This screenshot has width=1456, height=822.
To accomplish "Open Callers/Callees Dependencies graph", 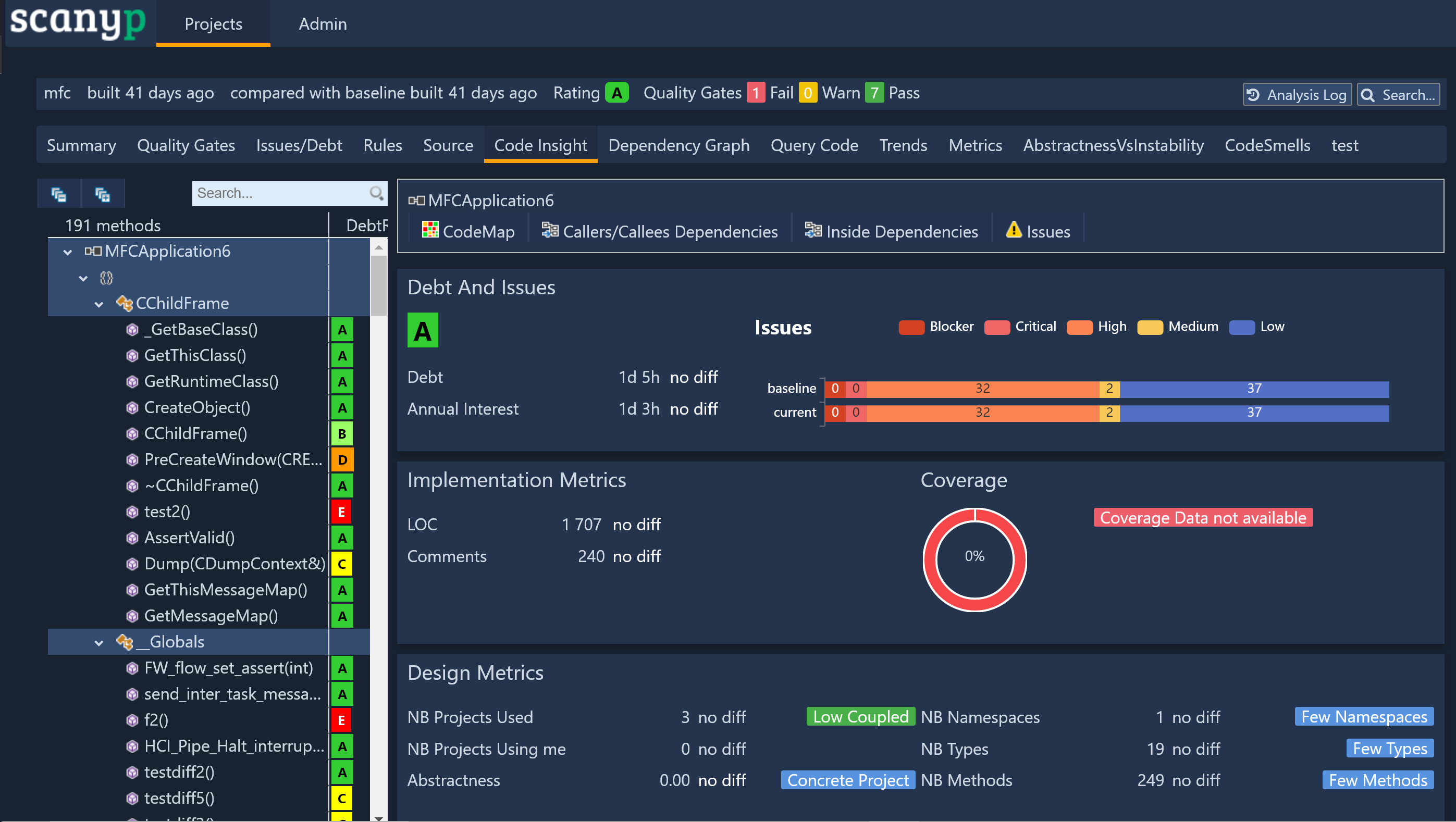I will click(x=659, y=231).
